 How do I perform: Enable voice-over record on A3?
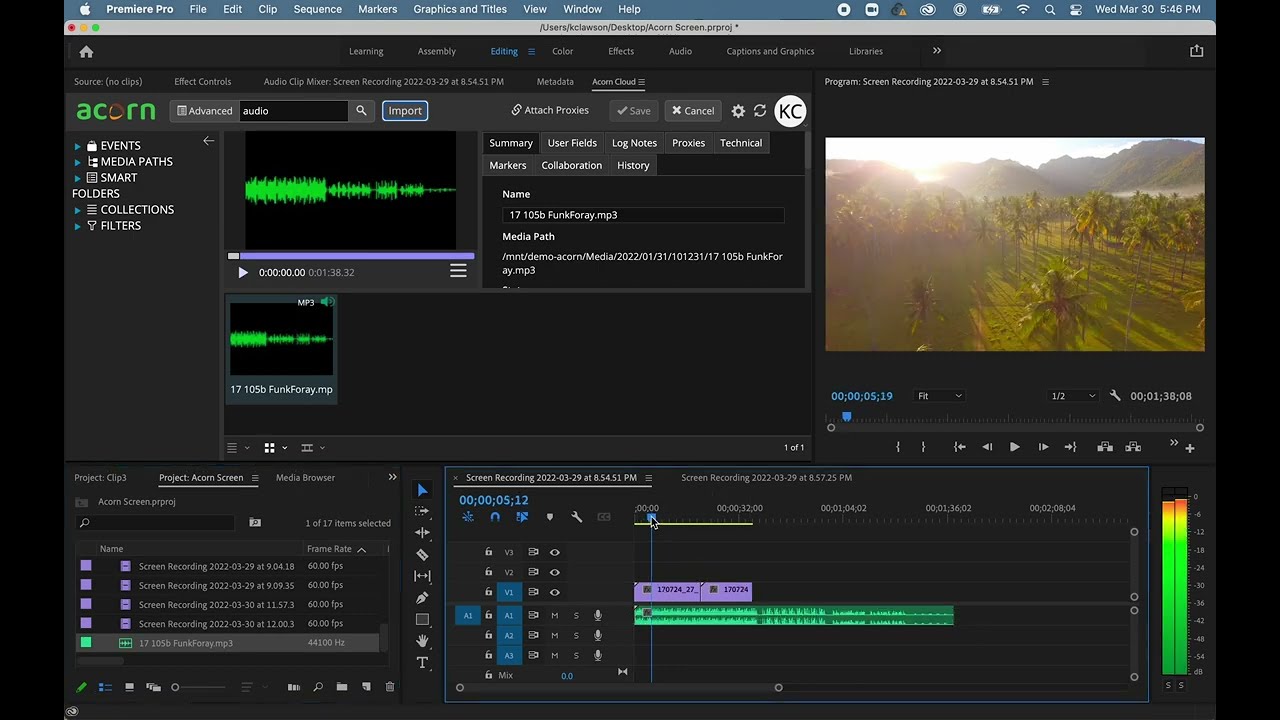coord(598,655)
